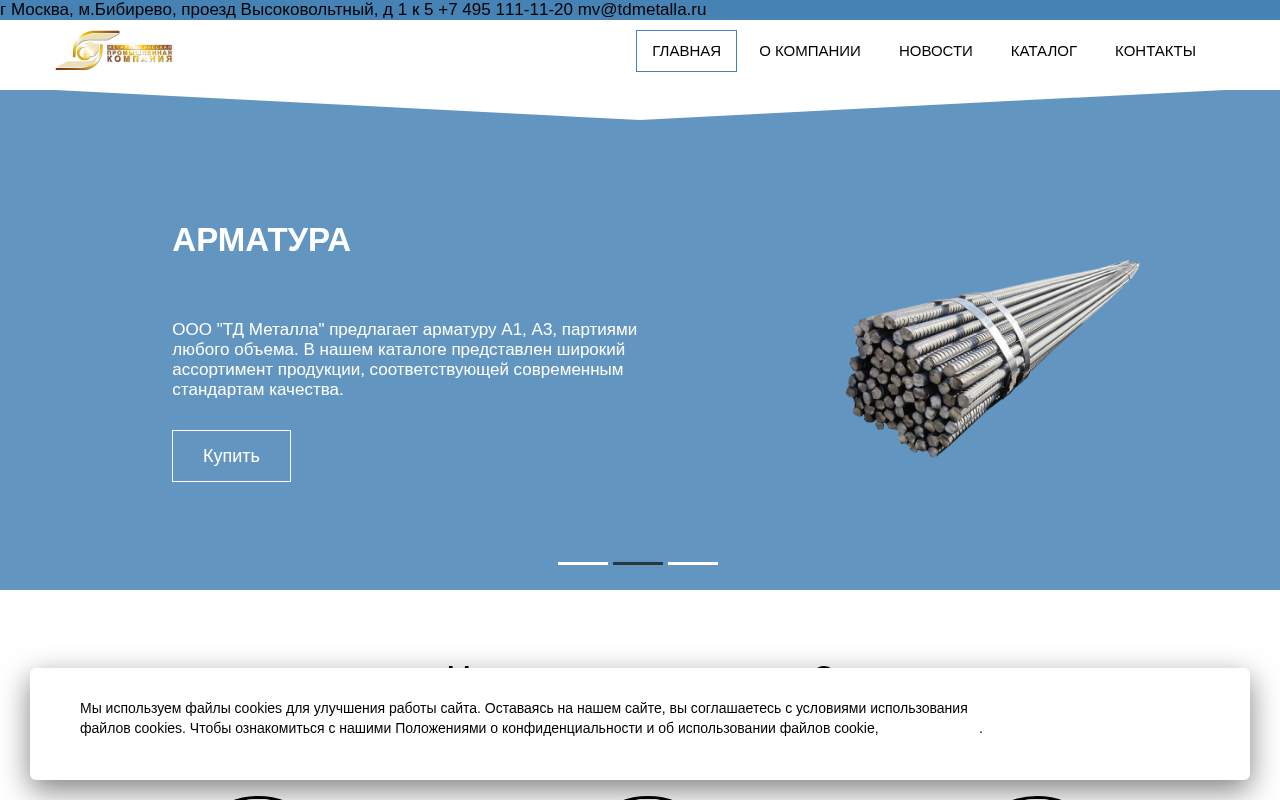Switch to the third slide indicator
Image resolution: width=1280 pixels, height=800 pixels.
(x=693, y=563)
